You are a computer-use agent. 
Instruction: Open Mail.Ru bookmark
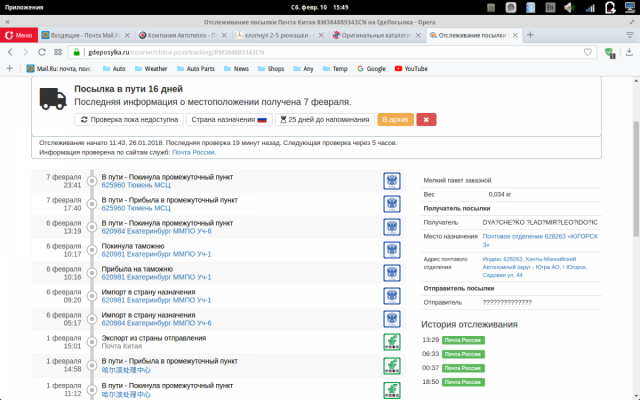tap(59, 69)
